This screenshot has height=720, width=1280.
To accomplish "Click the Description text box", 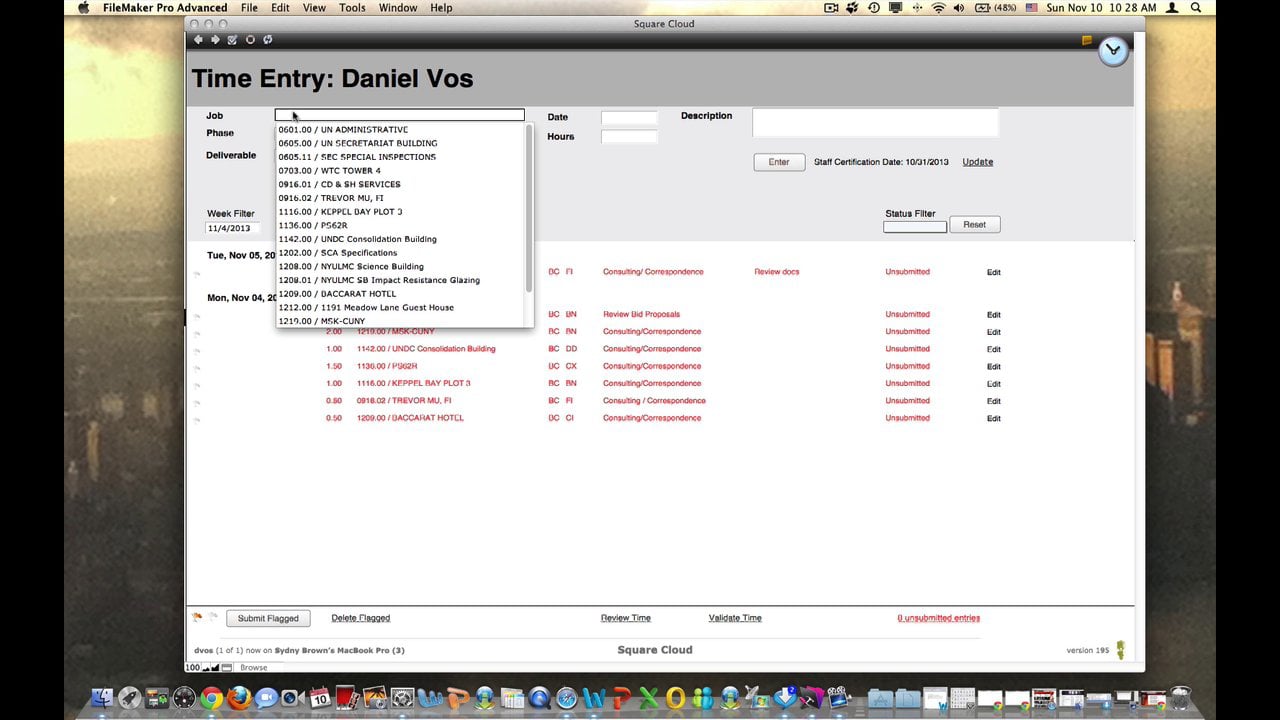I will pyautogui.click(x=875, y=123).
